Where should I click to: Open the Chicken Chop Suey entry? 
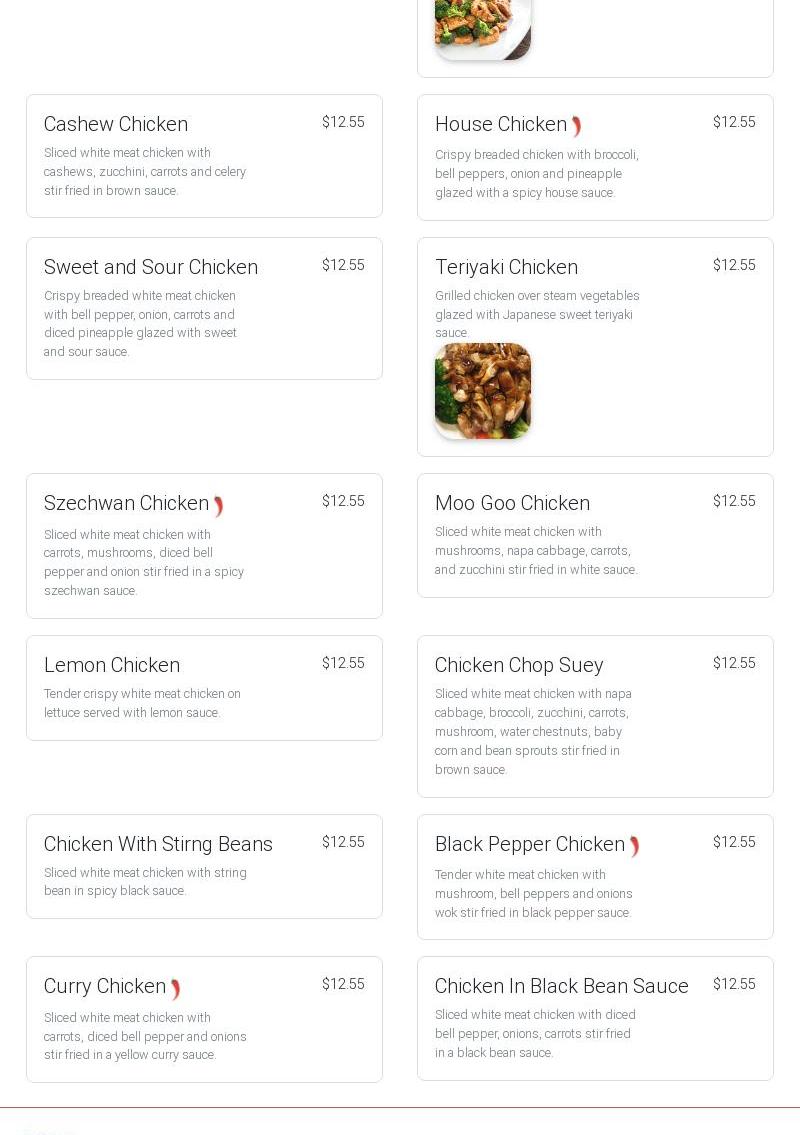click(519, 665)
